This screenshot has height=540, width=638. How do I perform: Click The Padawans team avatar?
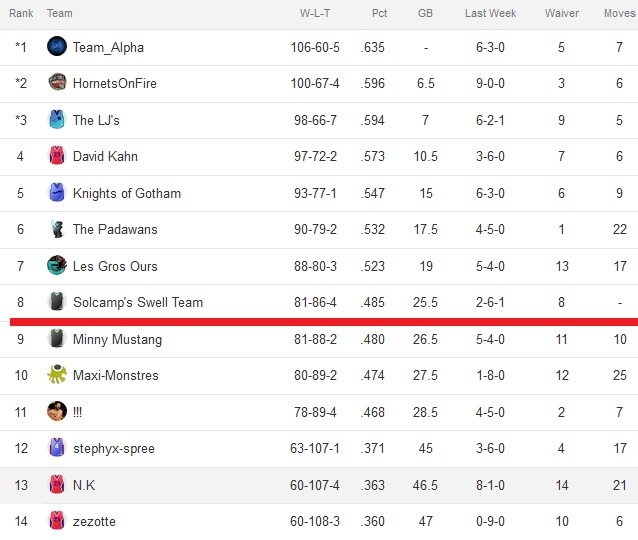coord(57,229)
